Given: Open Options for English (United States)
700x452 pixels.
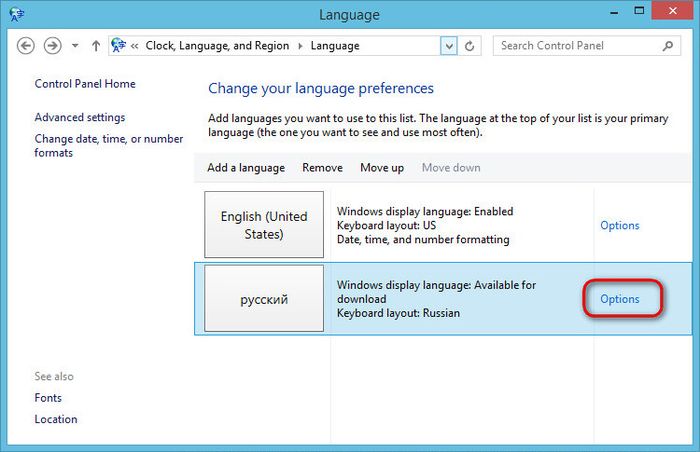Looking at the screenshot, I should click(x=619, y=226).
